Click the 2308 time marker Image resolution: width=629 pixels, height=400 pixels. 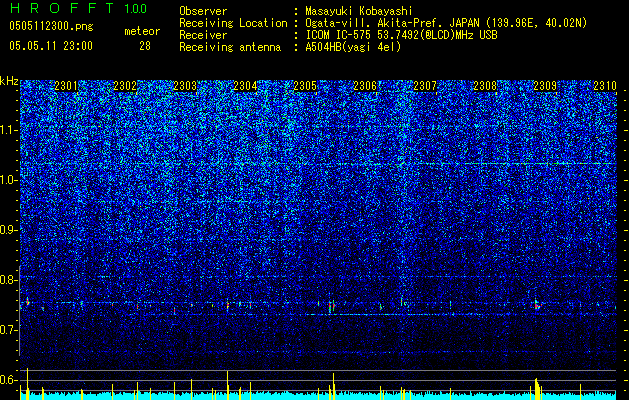click(485, 86)
